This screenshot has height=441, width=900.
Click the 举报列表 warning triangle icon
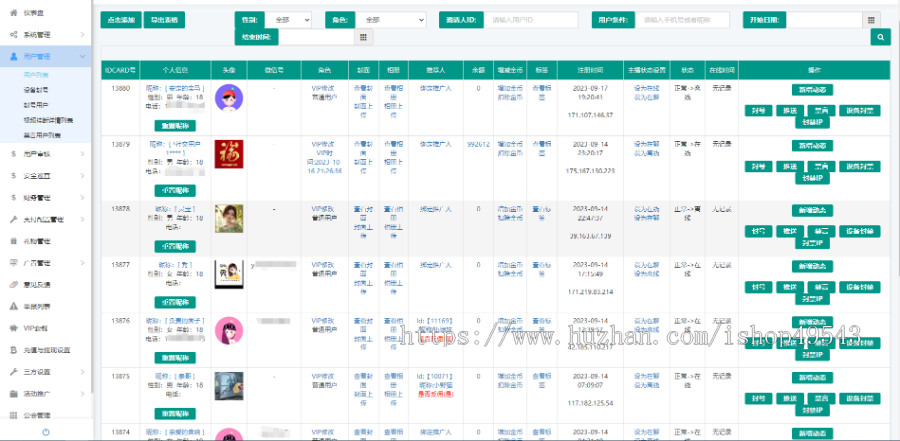[13, 307]
